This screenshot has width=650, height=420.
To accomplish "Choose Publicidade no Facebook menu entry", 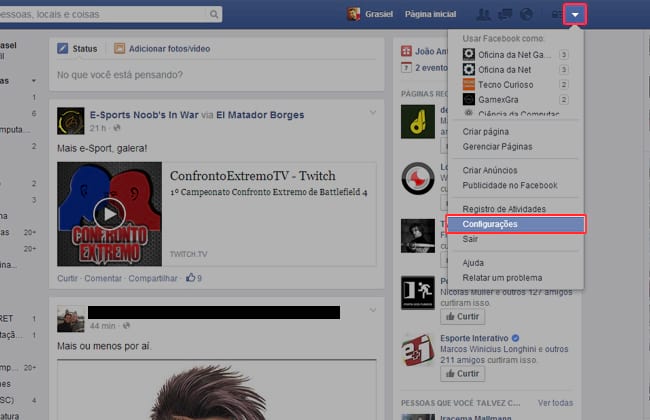I will click(510, 185).
